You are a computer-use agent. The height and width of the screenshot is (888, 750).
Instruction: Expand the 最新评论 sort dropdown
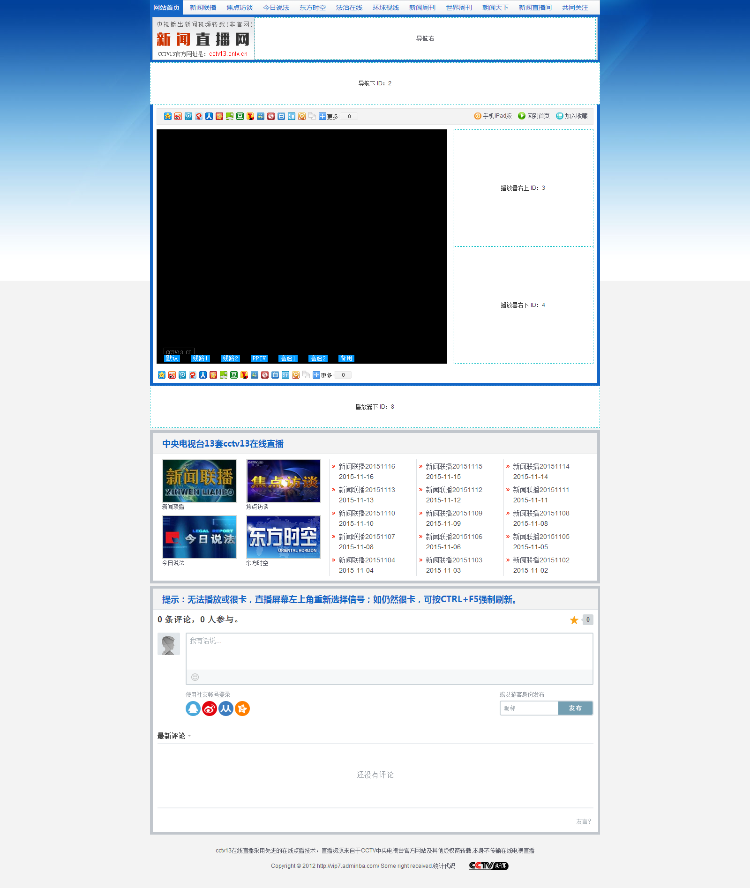pos(174,736)
